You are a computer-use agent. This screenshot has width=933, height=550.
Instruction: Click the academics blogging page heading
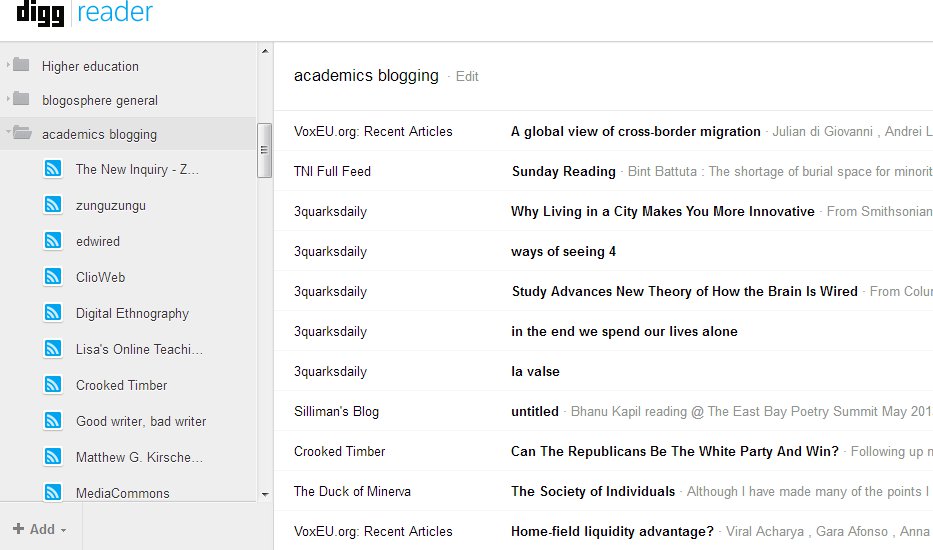coord(366,76)
